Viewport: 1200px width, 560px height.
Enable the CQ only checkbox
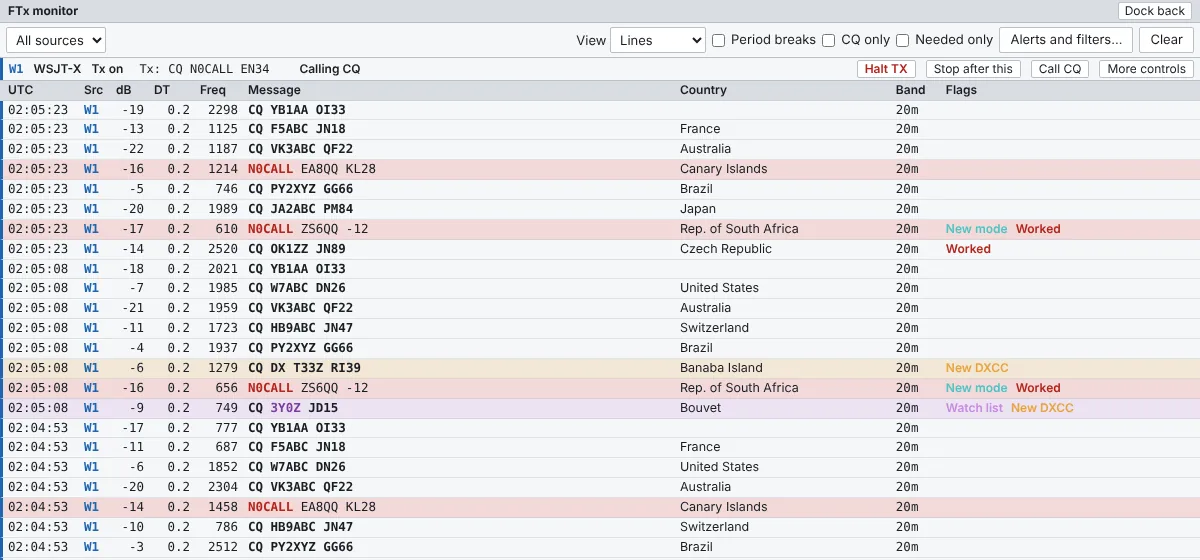coord(828,40)
